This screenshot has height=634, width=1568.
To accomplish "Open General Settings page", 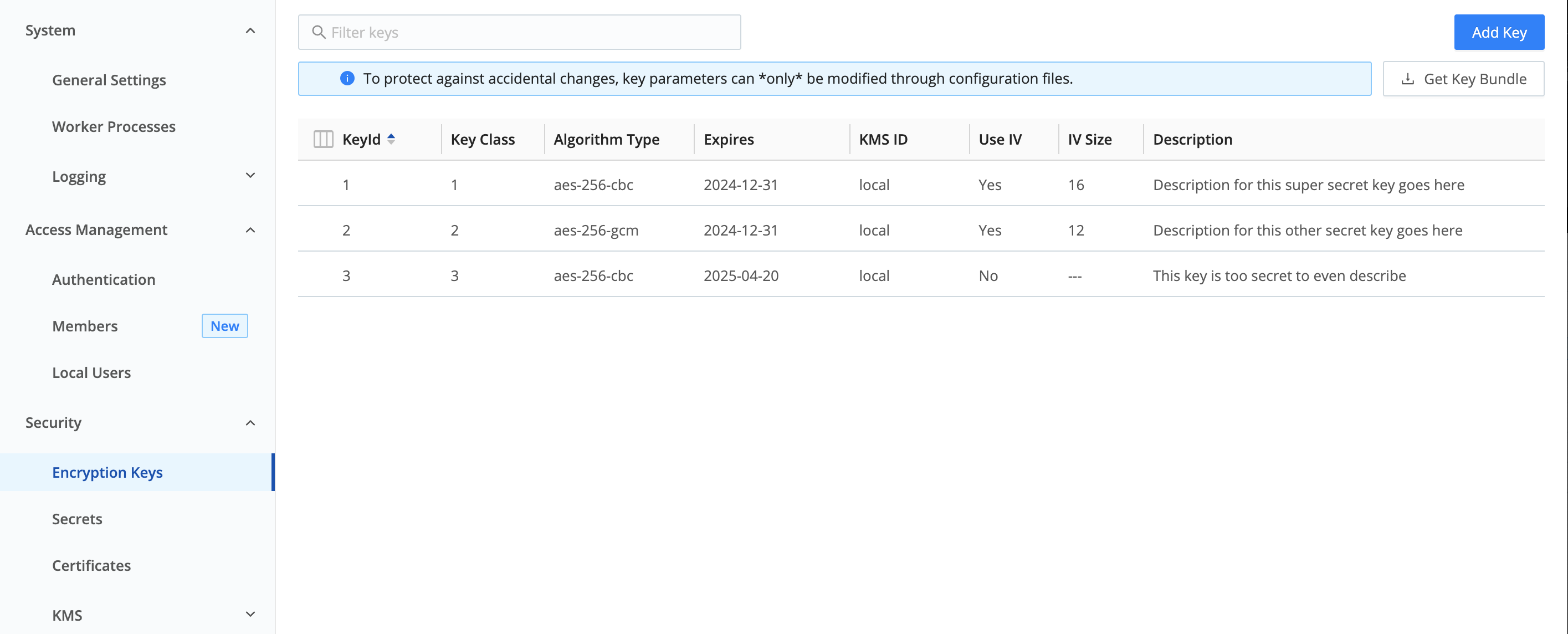I will pos(109,80).
